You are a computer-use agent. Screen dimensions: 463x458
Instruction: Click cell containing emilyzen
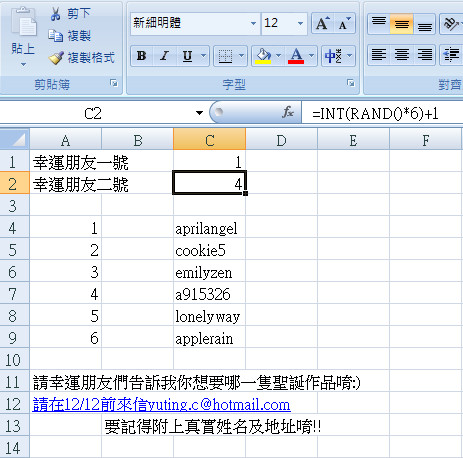pyautogui.click(x=209, y=271)
